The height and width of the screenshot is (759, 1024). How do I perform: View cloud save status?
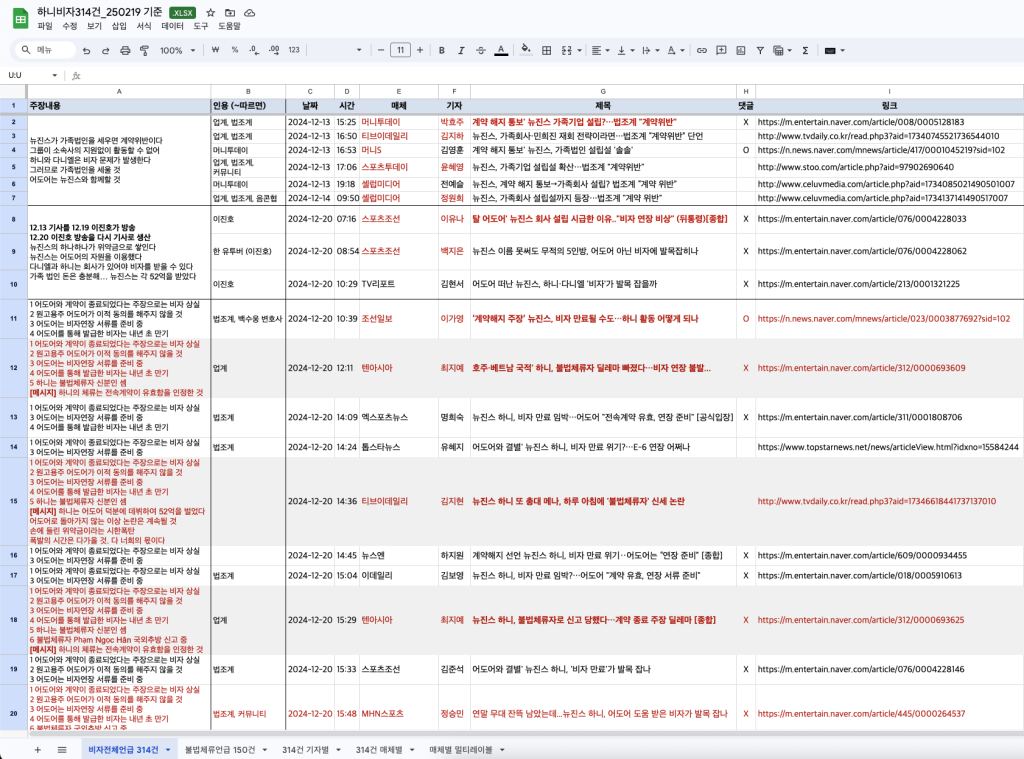249,12
